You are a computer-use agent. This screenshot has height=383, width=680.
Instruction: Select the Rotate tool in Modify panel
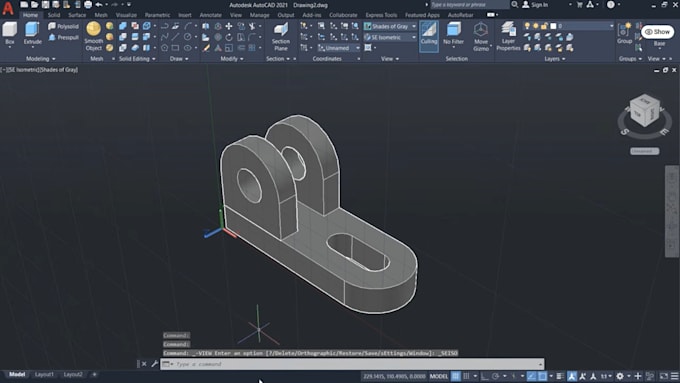[x=229, y=37]
